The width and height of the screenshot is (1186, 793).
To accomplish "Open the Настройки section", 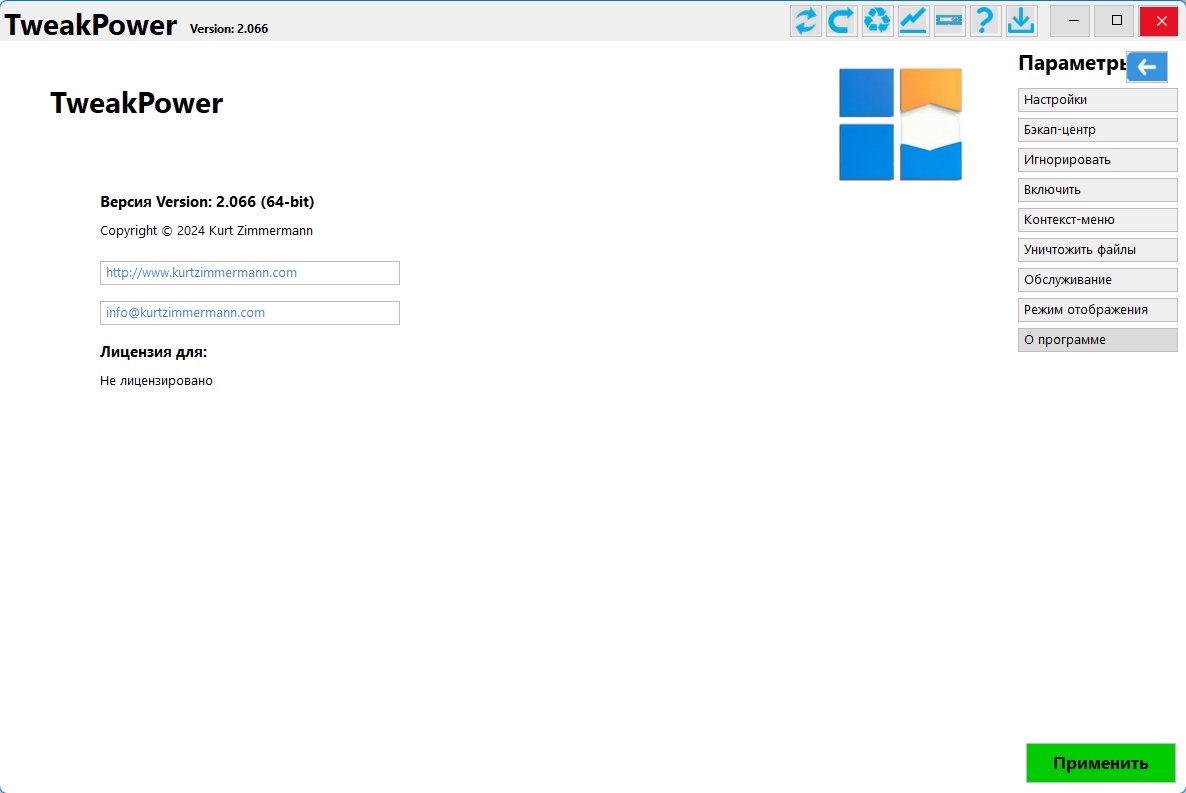I will [x=1098, y=100].
